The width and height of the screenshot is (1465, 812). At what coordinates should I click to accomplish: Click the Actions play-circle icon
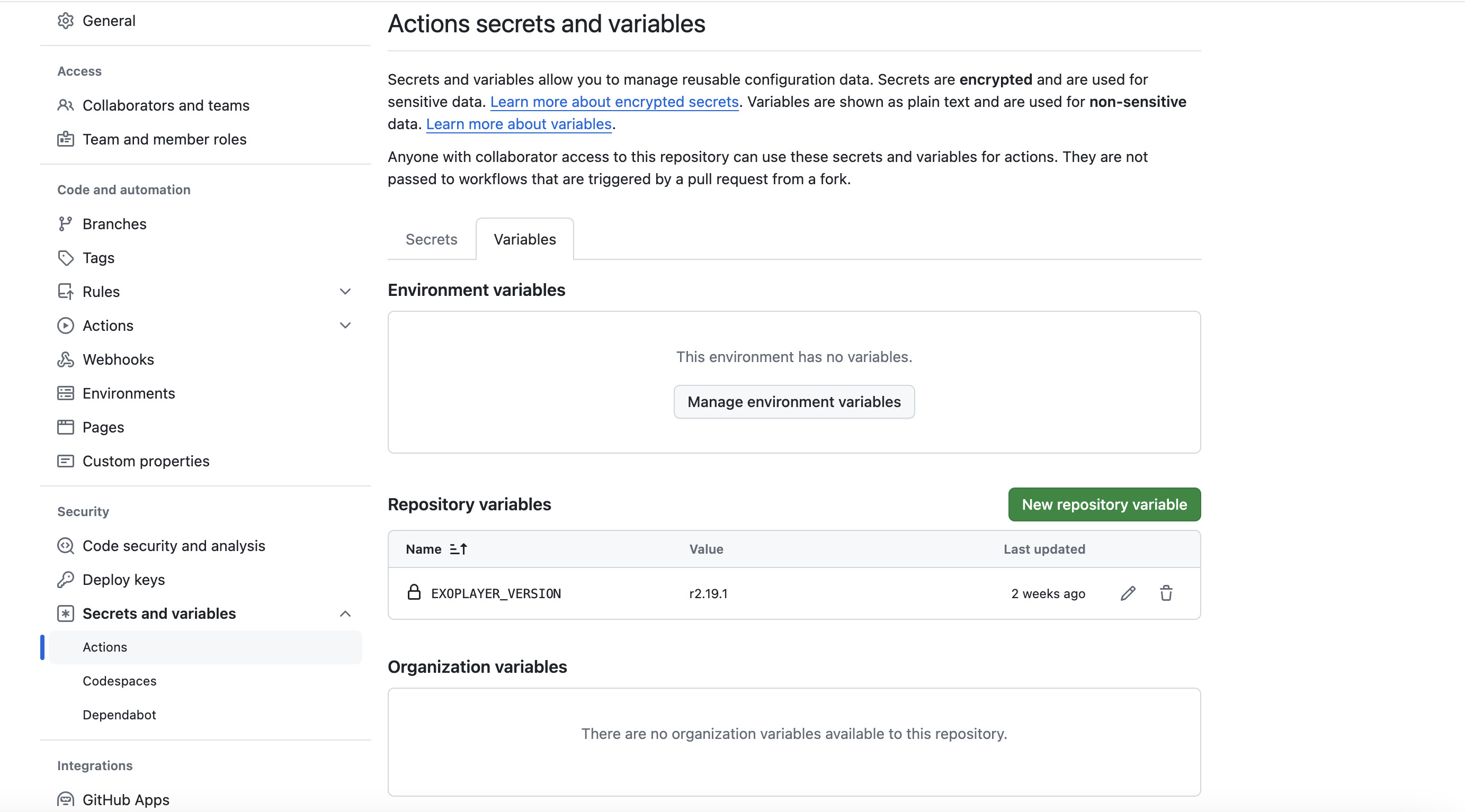(65, 326)
